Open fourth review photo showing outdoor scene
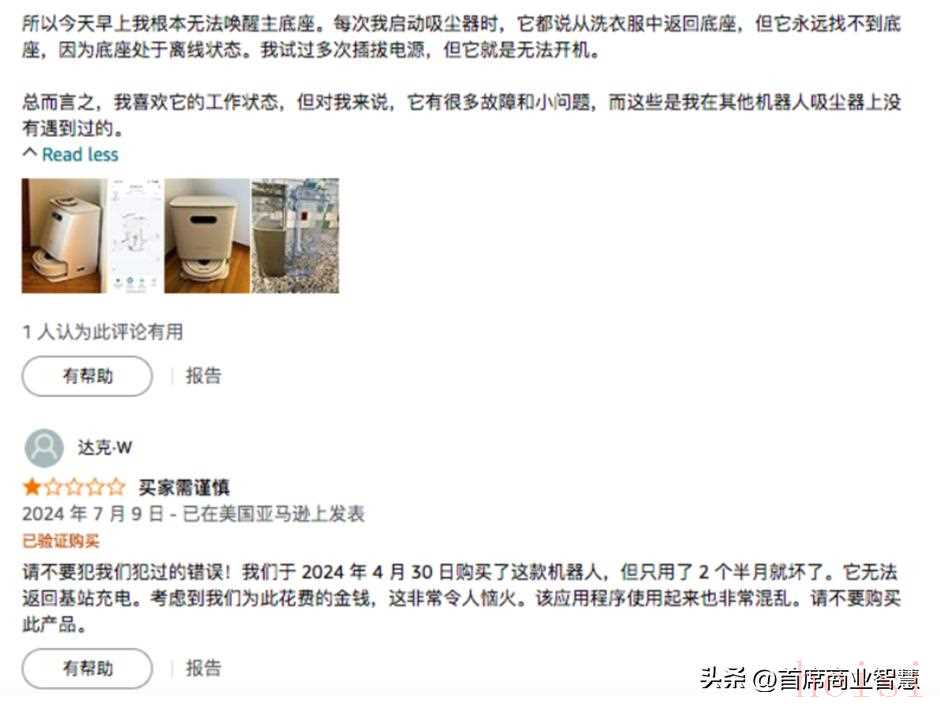940x710 pixels. pos(295,236)
